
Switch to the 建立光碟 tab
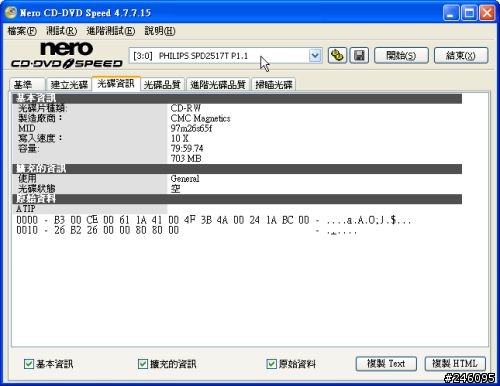[69, 84]
